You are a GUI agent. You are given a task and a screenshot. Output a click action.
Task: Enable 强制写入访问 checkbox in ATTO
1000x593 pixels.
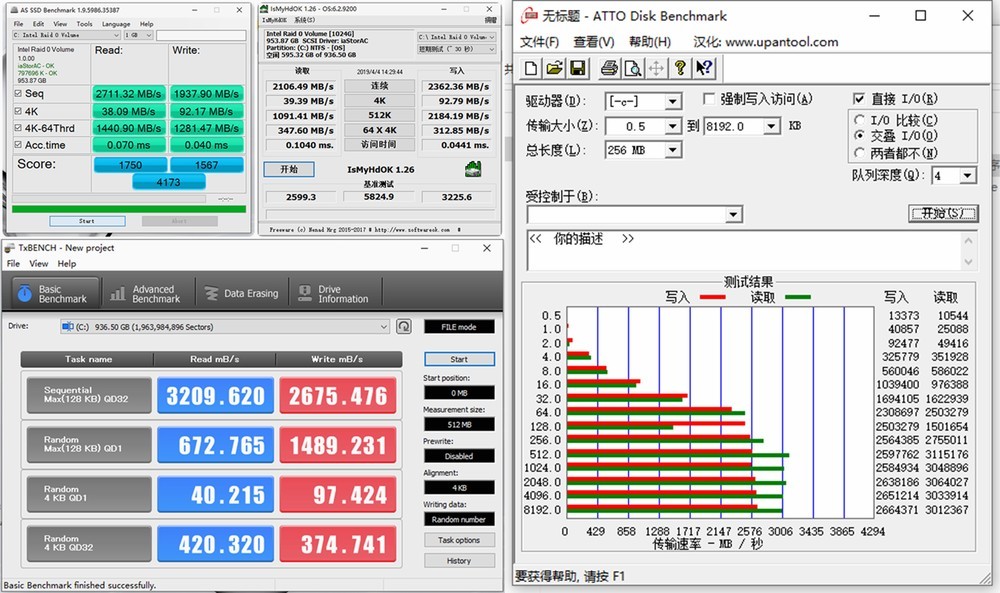point(709,99)
